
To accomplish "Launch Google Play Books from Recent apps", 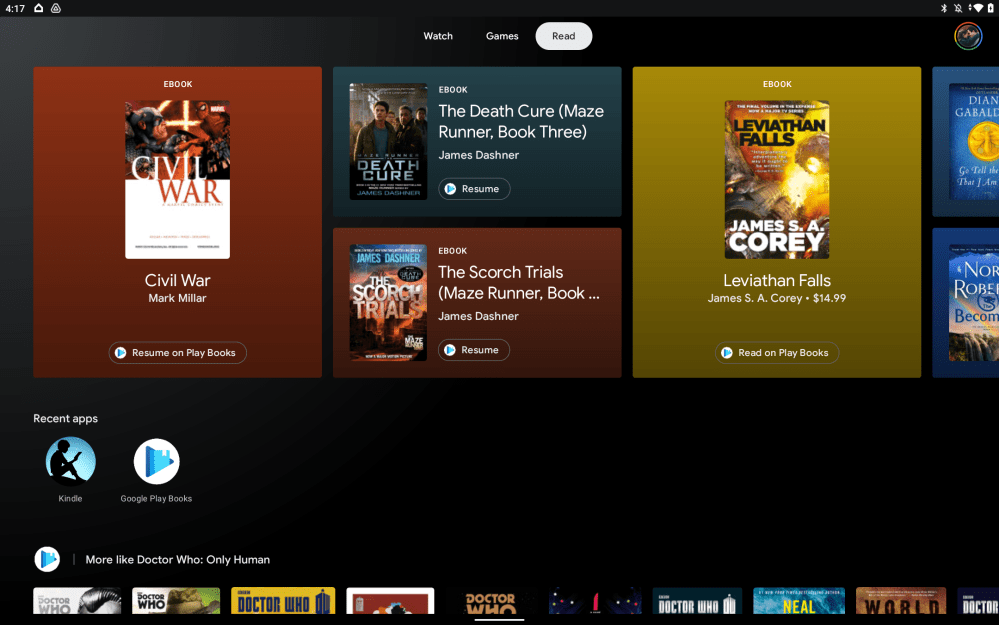I will (x=156, y=461).
